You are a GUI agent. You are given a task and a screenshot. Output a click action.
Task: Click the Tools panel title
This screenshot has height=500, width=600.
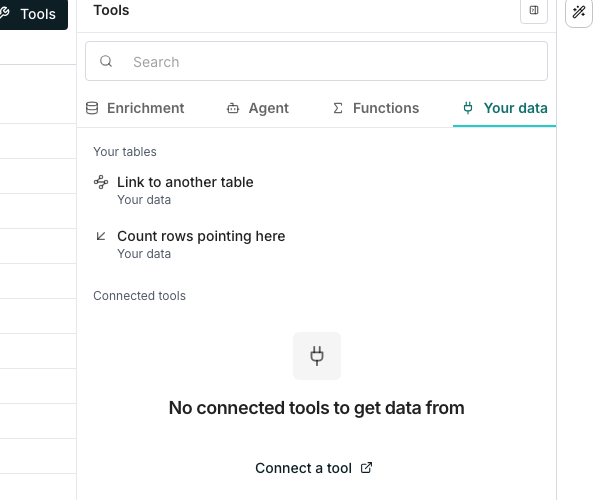pos(111,10)
